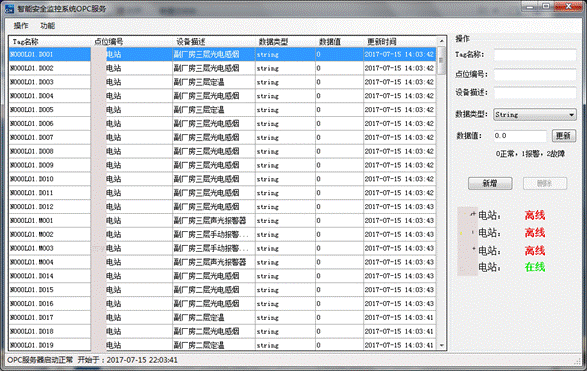Select the row N000L01.D005

click(x=222, y=110)
